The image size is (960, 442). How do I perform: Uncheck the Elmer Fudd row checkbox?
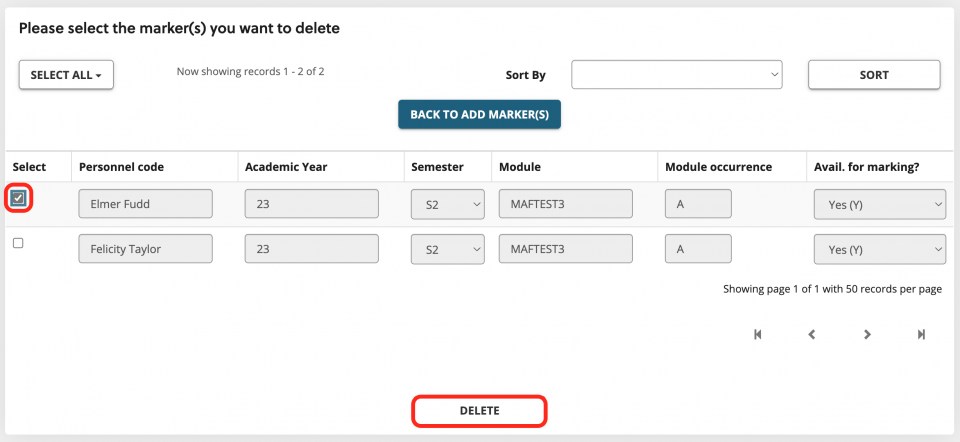coord(18,198)
